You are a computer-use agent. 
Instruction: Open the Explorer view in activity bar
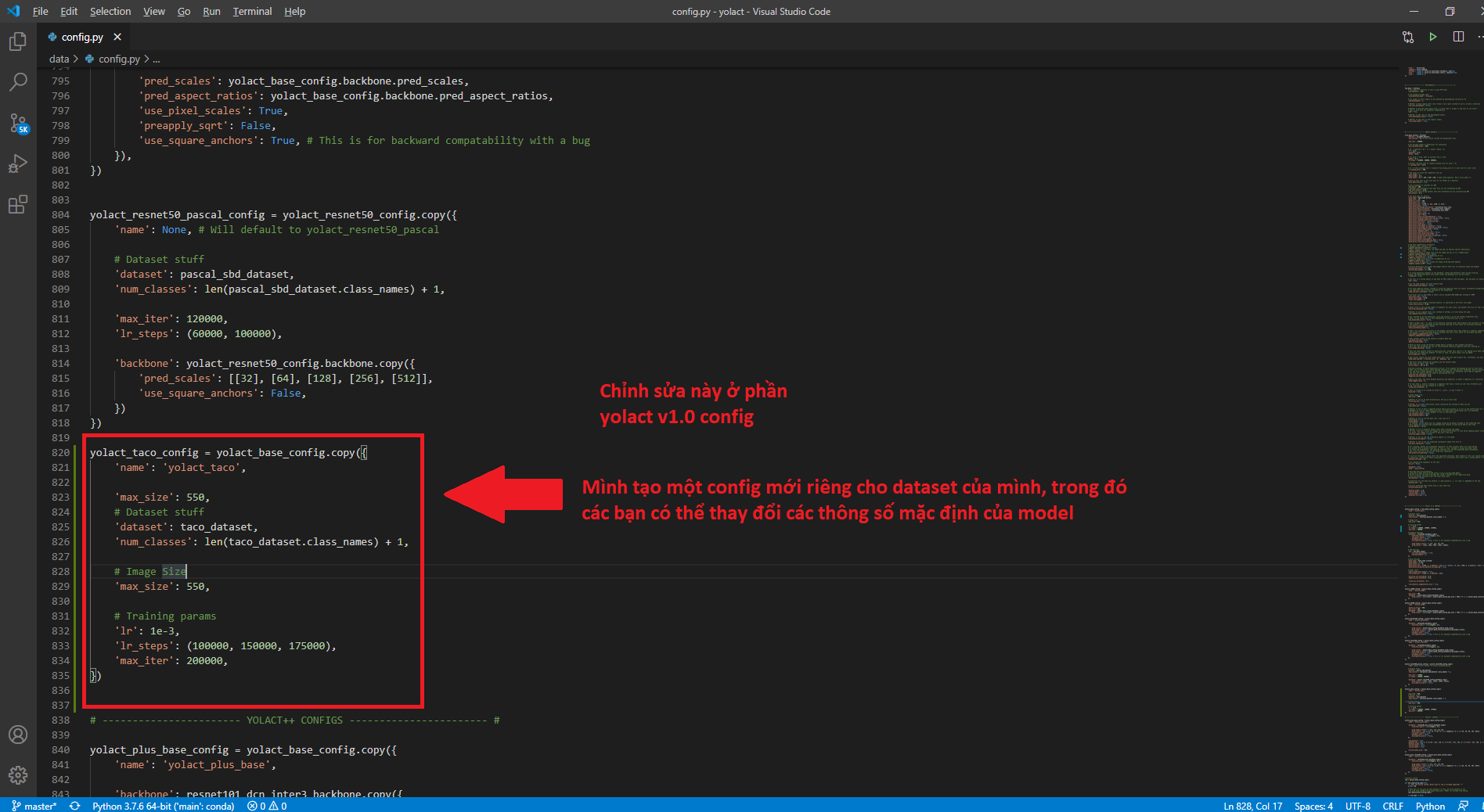pos(17,41)
